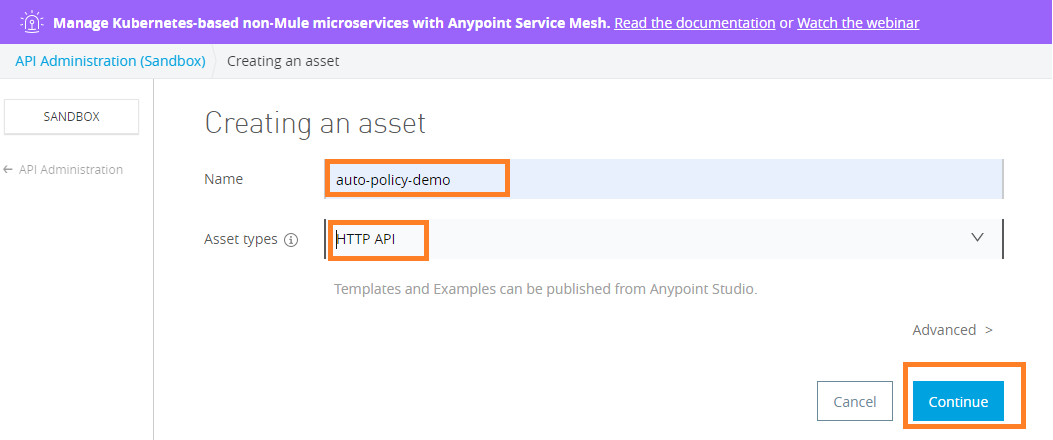Open the 'Read the documentation' link
The image size is (1053, 440).
coord(694,22)
